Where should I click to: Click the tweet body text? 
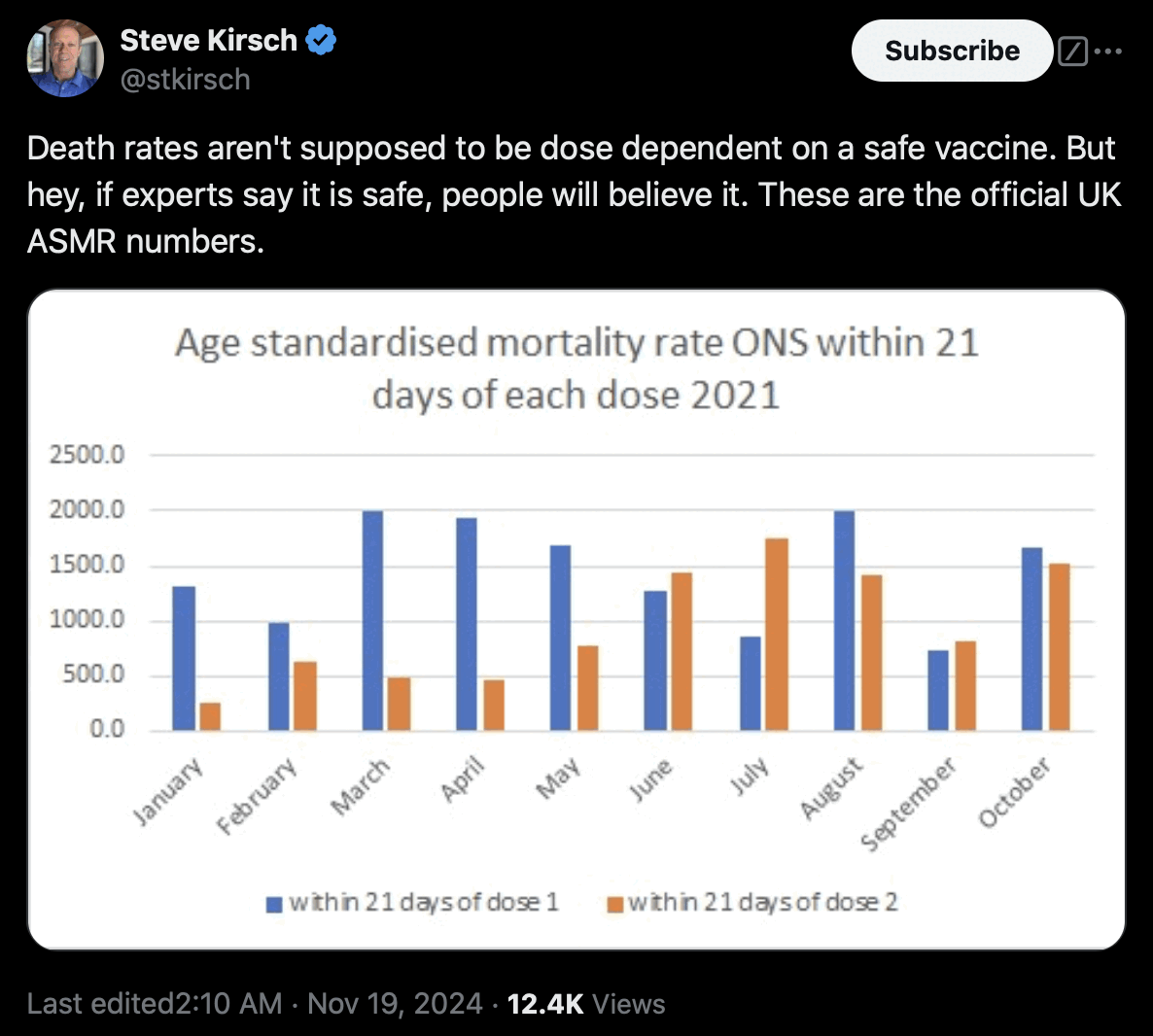click(x=574, y=194)
